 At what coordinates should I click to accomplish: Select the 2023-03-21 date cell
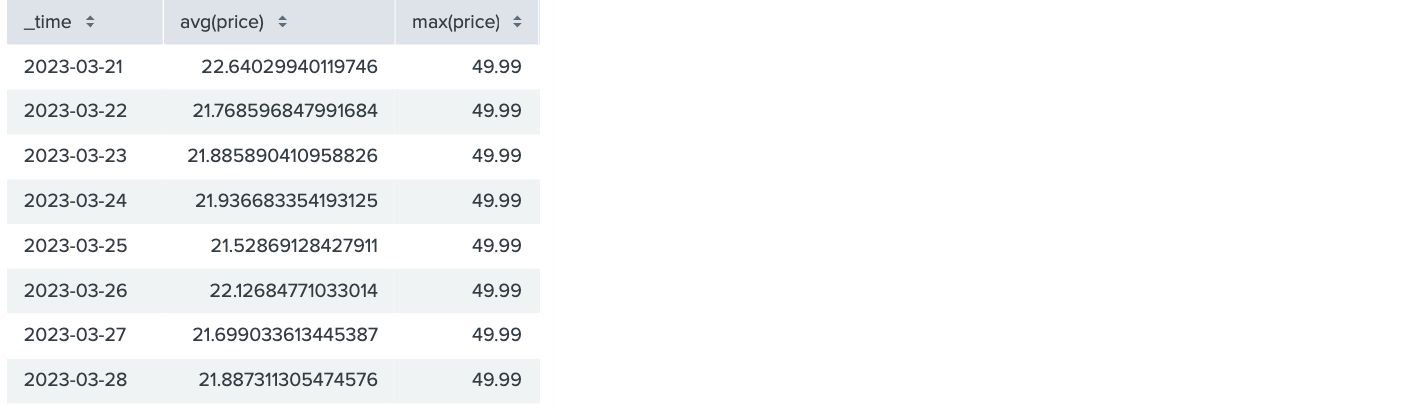(73, 67)
